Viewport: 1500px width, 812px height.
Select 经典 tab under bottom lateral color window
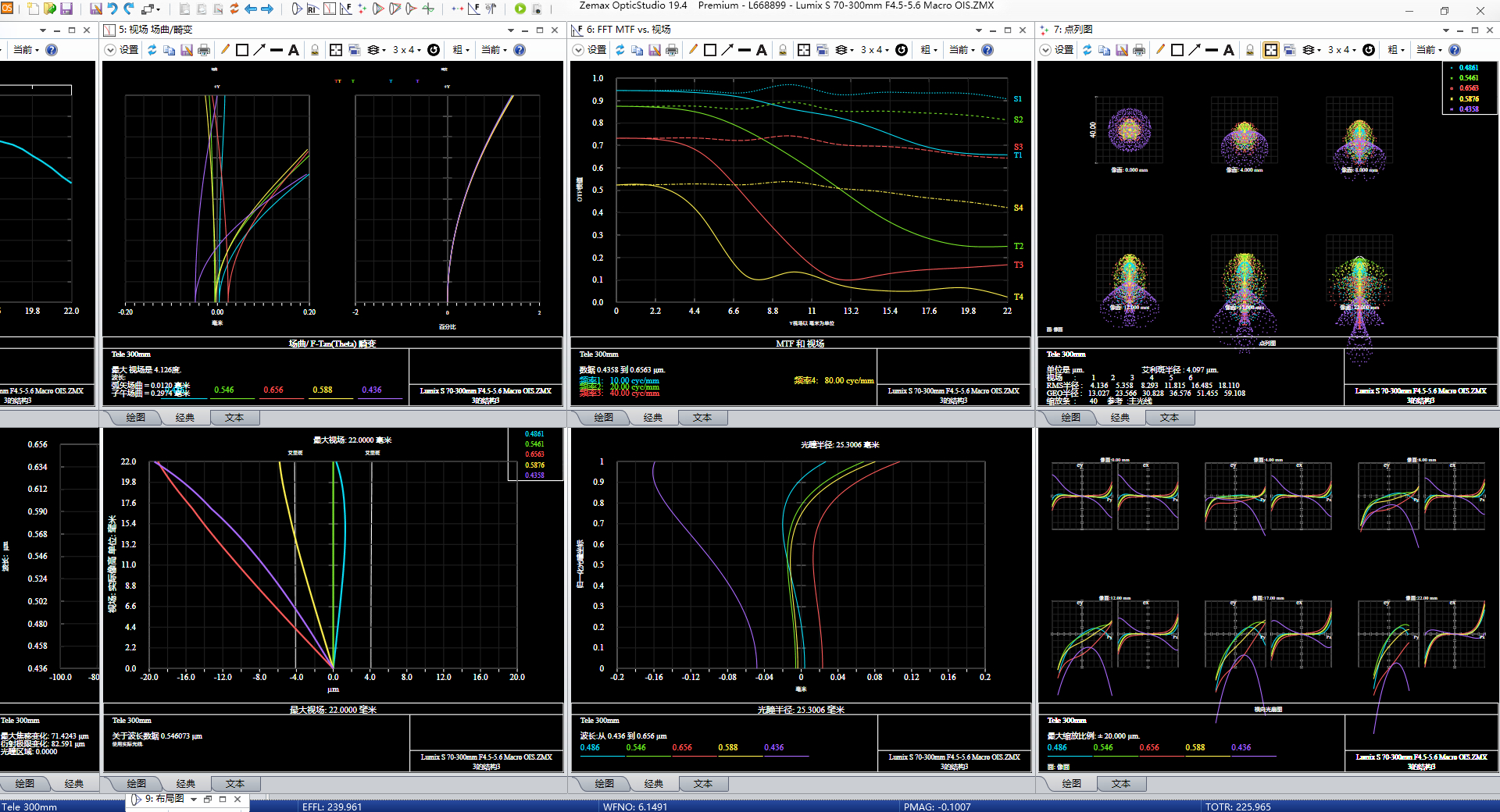pos(186,784)
